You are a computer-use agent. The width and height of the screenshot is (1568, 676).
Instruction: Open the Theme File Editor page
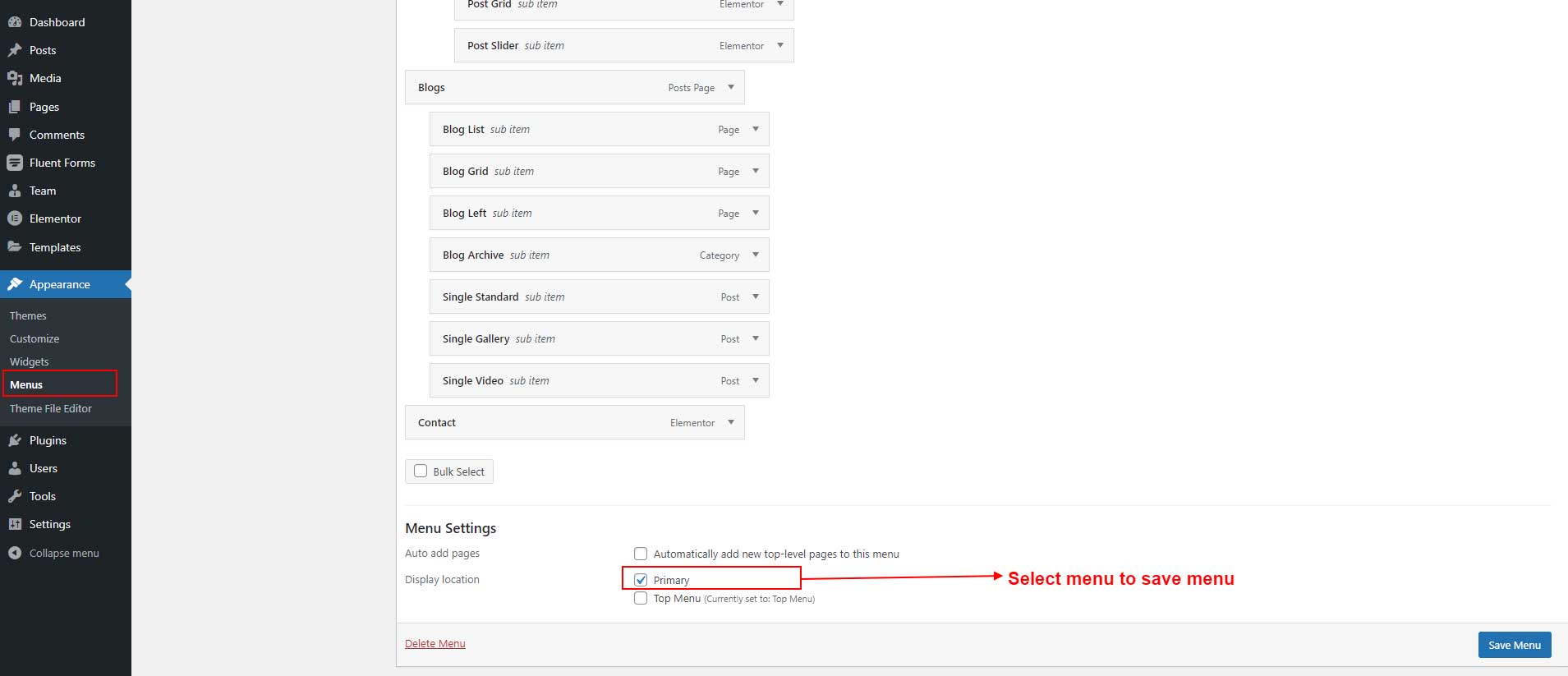pos(51,408)
